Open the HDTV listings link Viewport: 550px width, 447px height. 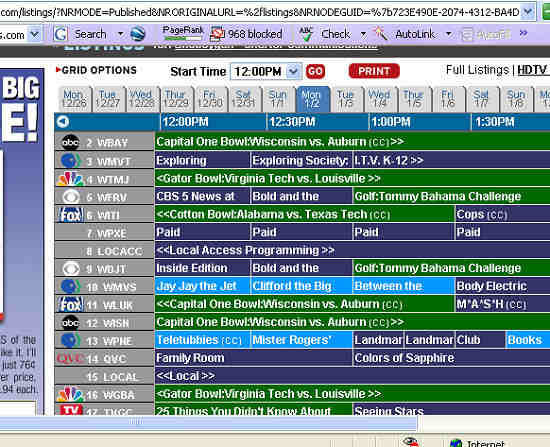(532, 70)
